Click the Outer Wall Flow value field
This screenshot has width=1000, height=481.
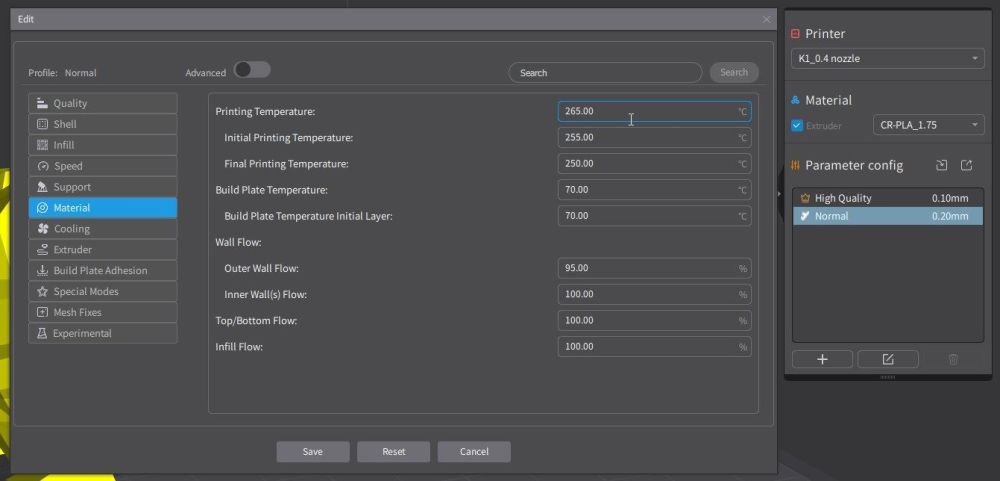coord(654,268)
